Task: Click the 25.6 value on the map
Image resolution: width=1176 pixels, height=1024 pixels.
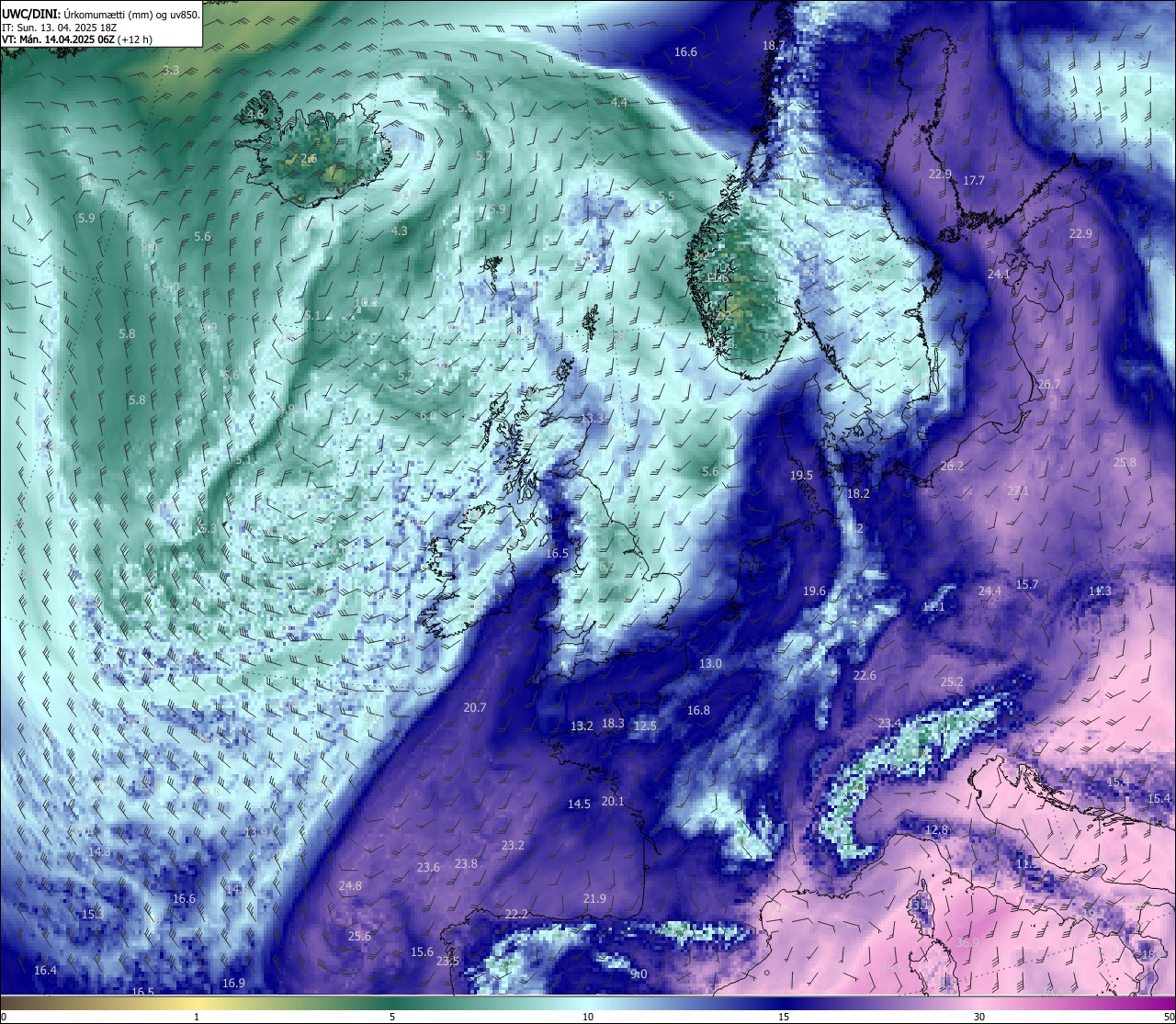Action: tap(359, 936)
